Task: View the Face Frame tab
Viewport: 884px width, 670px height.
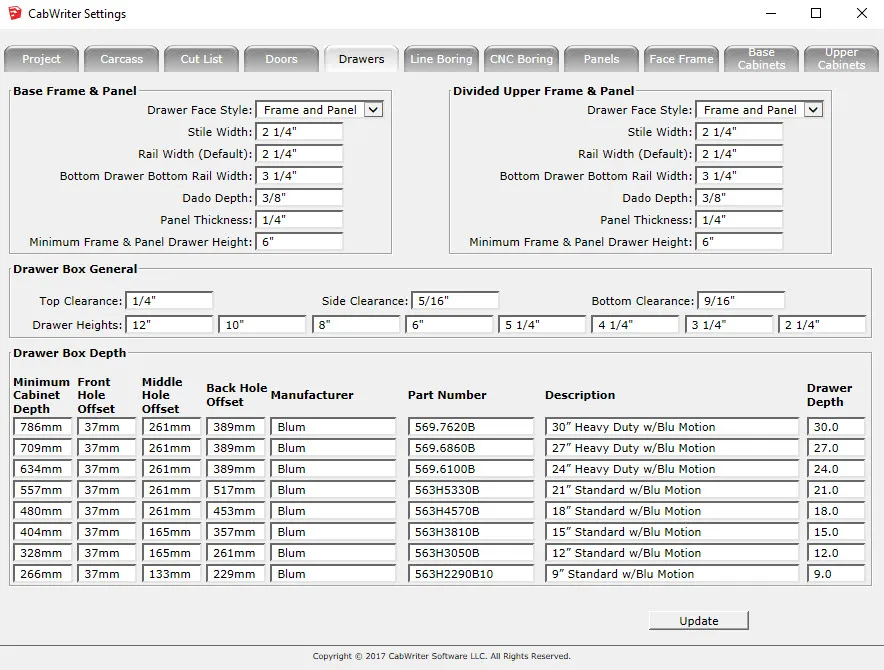Action: click(681, 59)
